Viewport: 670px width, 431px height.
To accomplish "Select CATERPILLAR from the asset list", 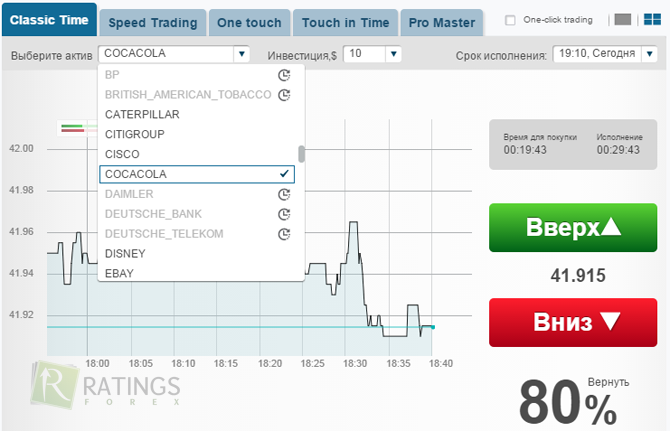I will pos(197,114).
